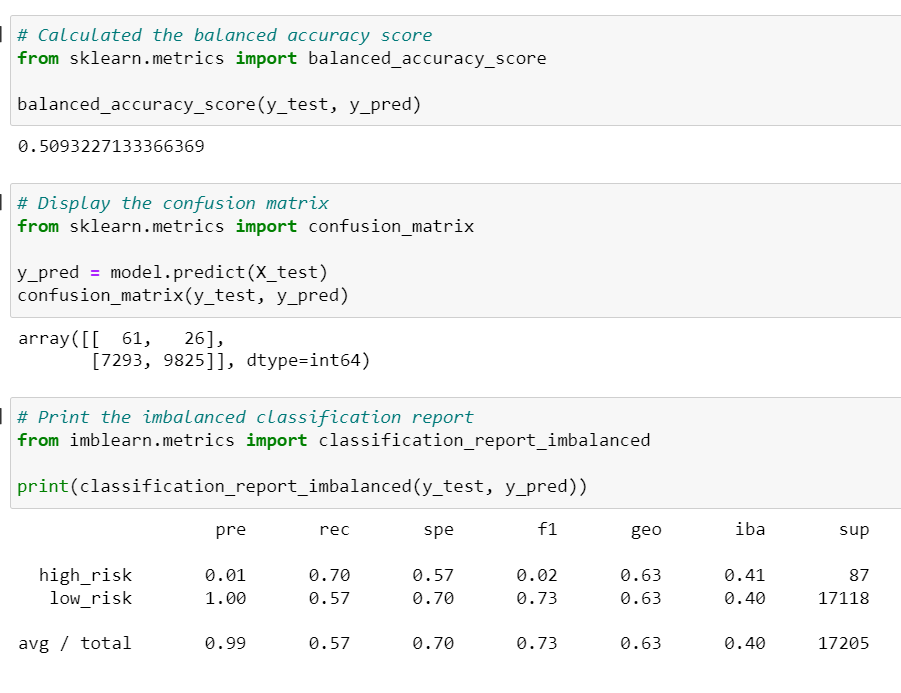Image resolution: width=901 pixels, height=693 pixels.
Task: Click line 'confusion_matrix(y_test, y_pred)'
Action: pos(183,295)
